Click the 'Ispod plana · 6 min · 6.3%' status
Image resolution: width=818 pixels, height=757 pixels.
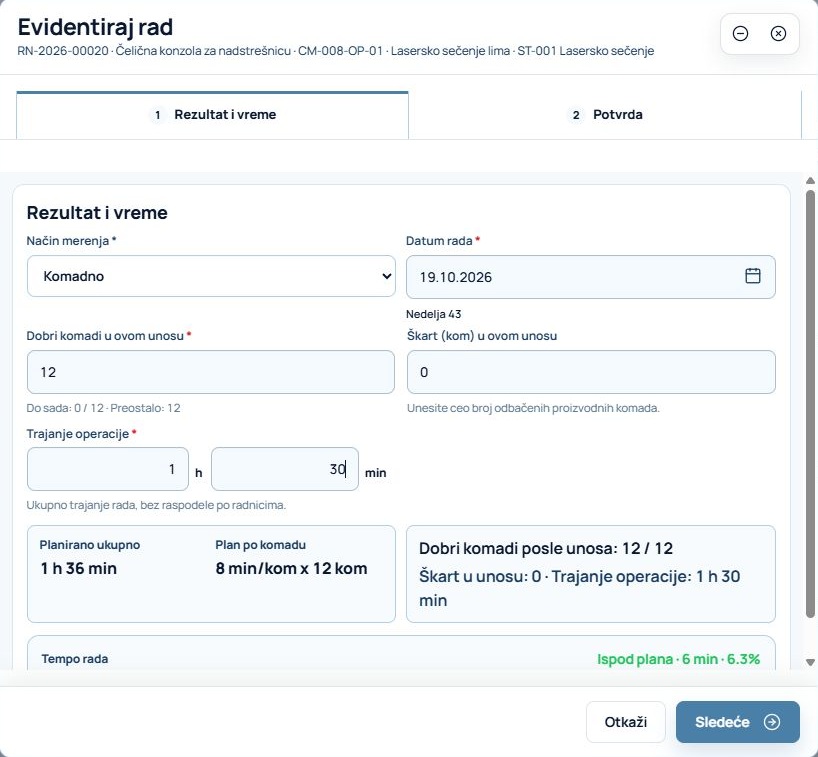(x=678, y=659)
